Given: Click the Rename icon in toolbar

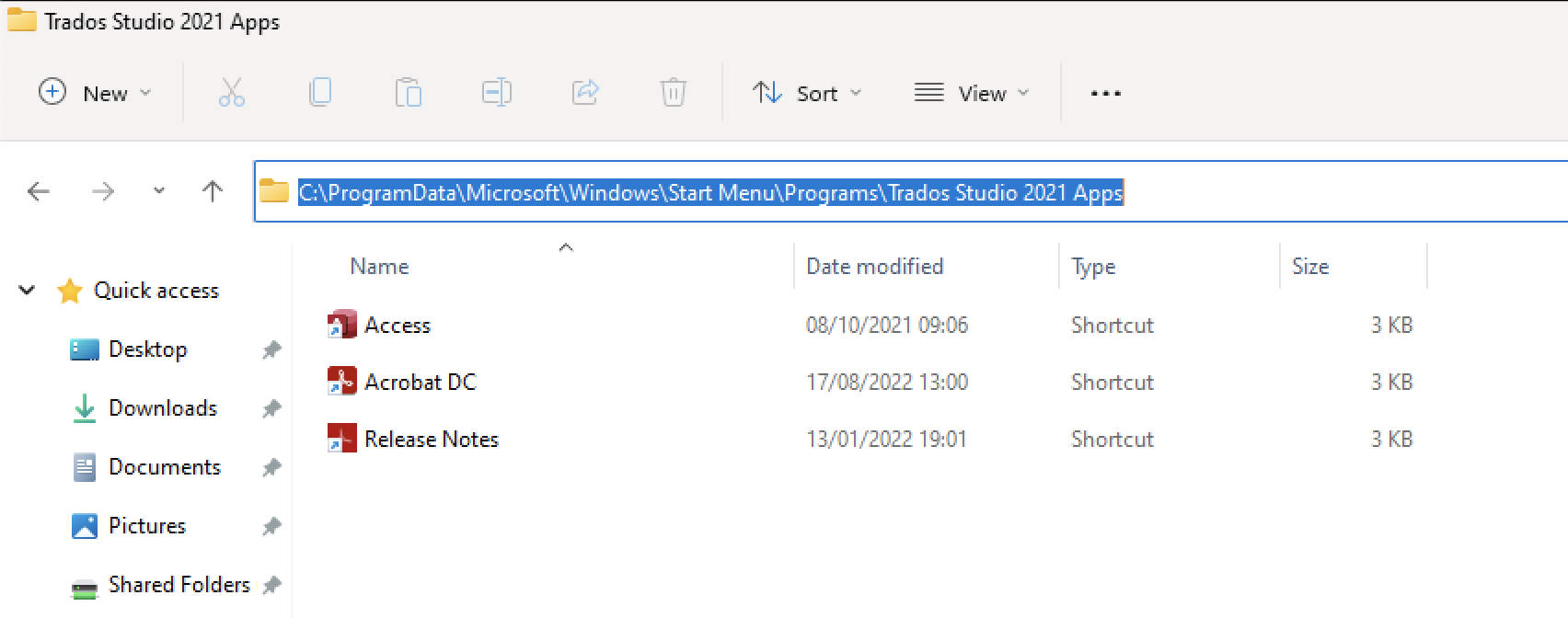Looking at the screenshot, I should (x=496, y=93).
